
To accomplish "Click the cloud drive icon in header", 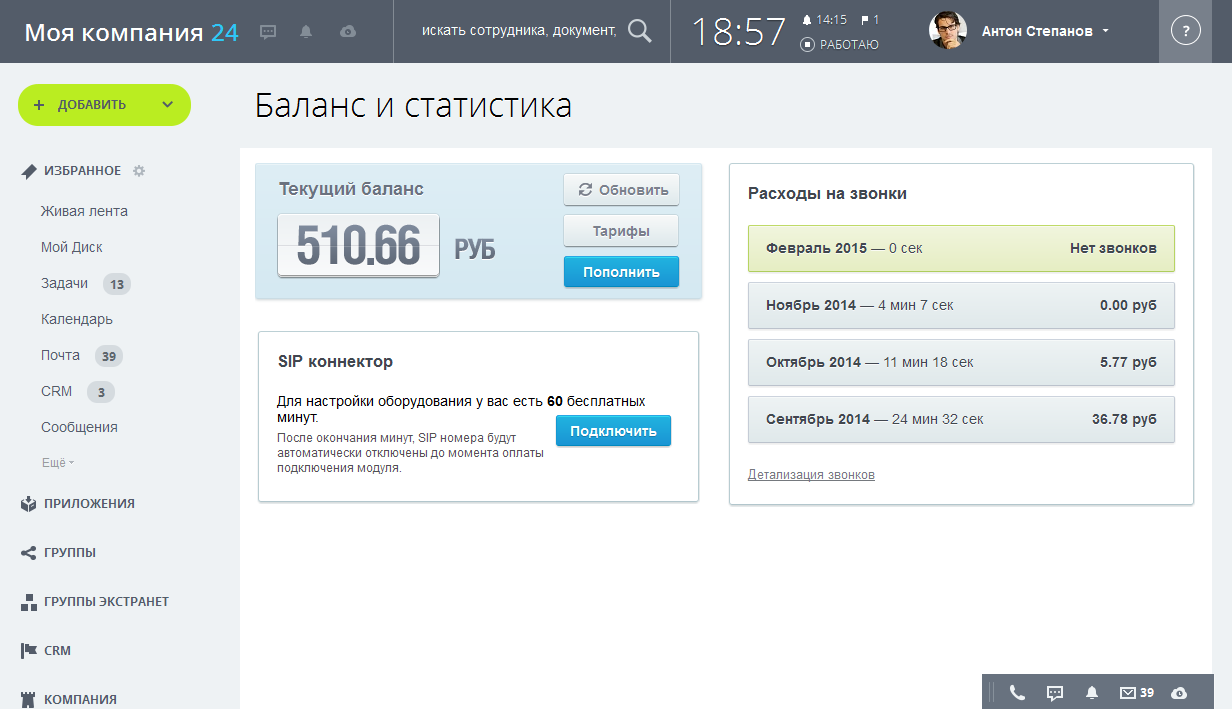I will click(x=347, y=32).
